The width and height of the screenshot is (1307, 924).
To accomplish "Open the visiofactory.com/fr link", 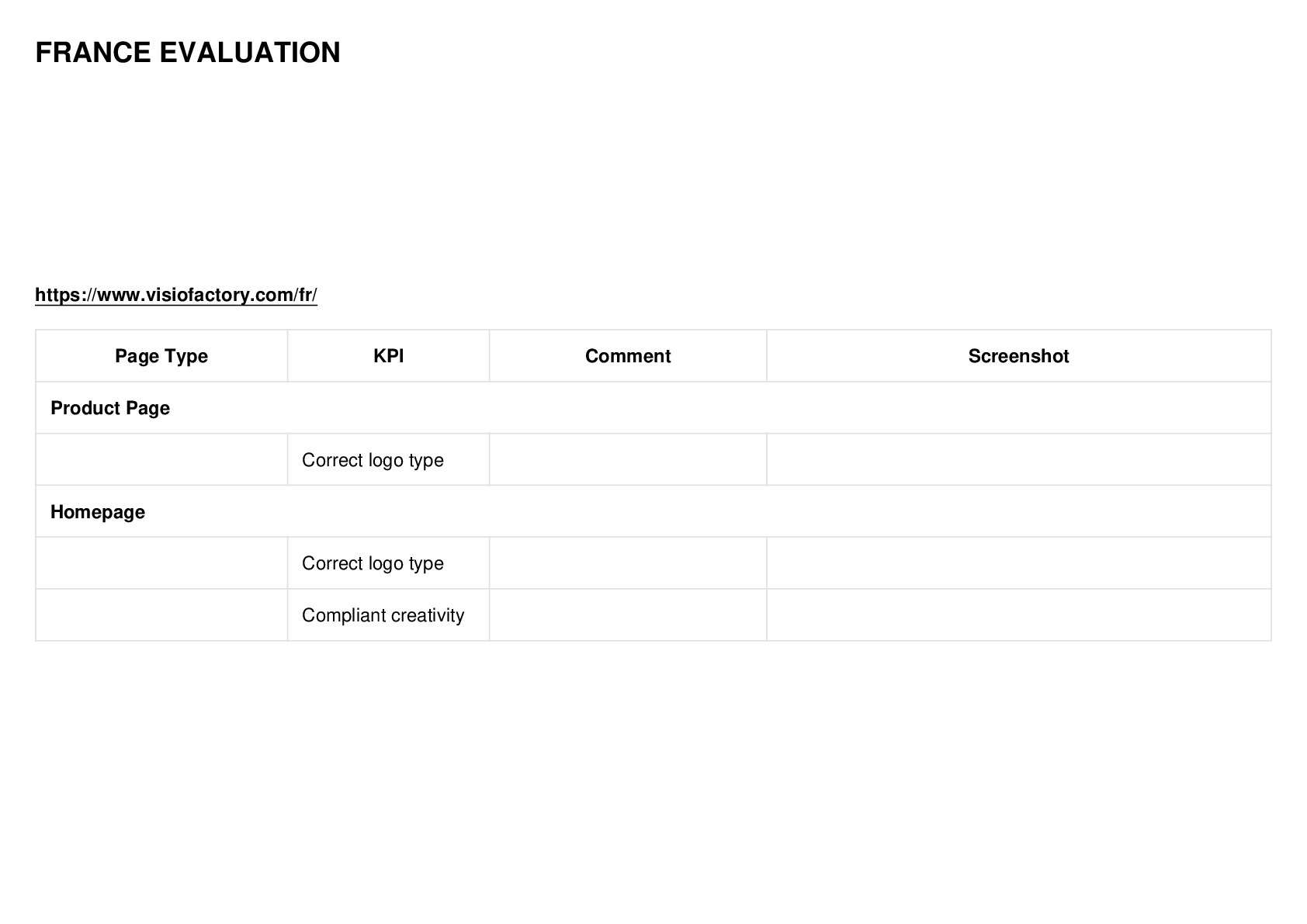I will pyautogui.click(x=176, y=295).
